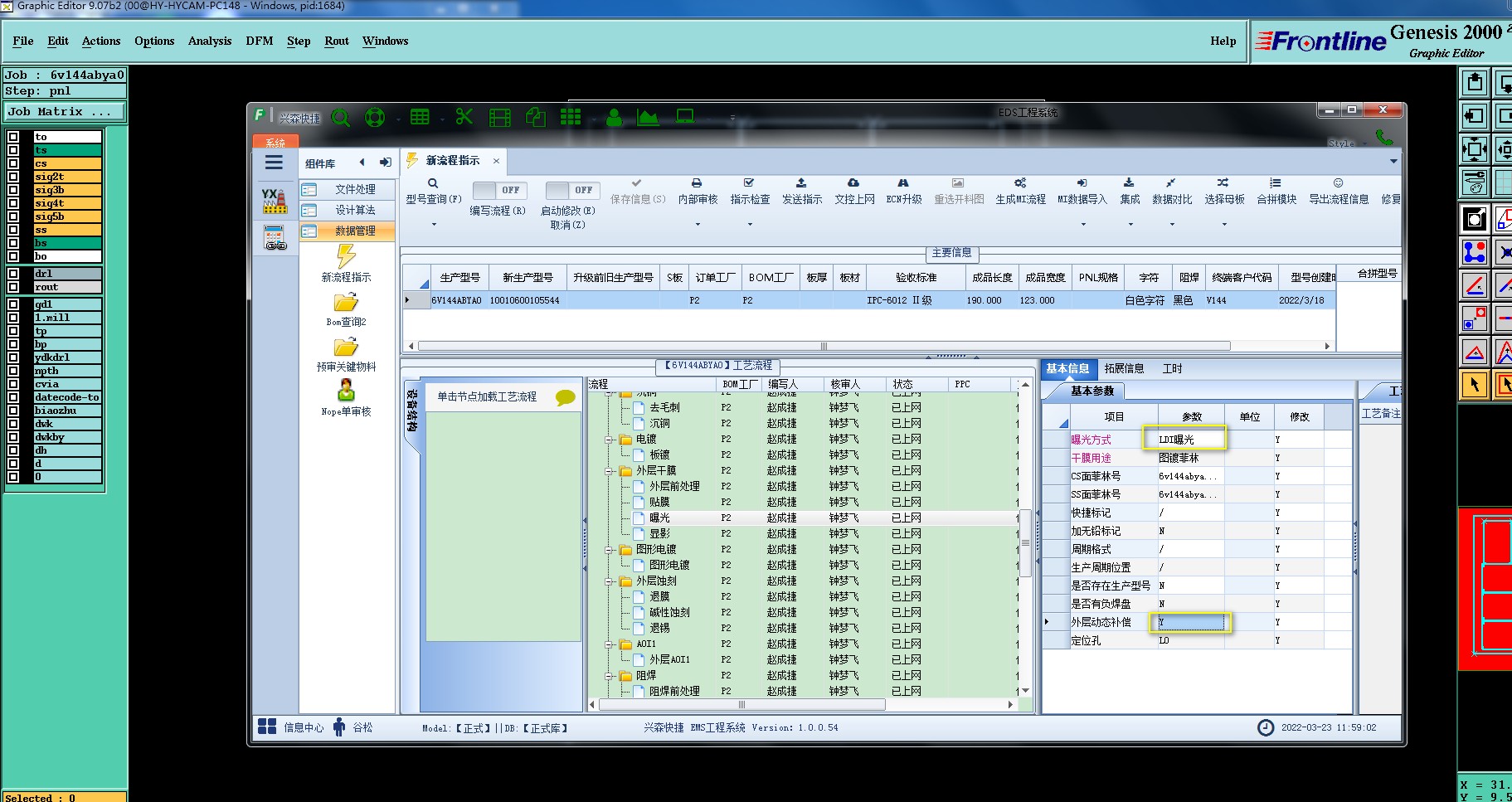Click 导出流程信息 smiley button
Screen dimensions: 1512x802
pos(1339,192)
